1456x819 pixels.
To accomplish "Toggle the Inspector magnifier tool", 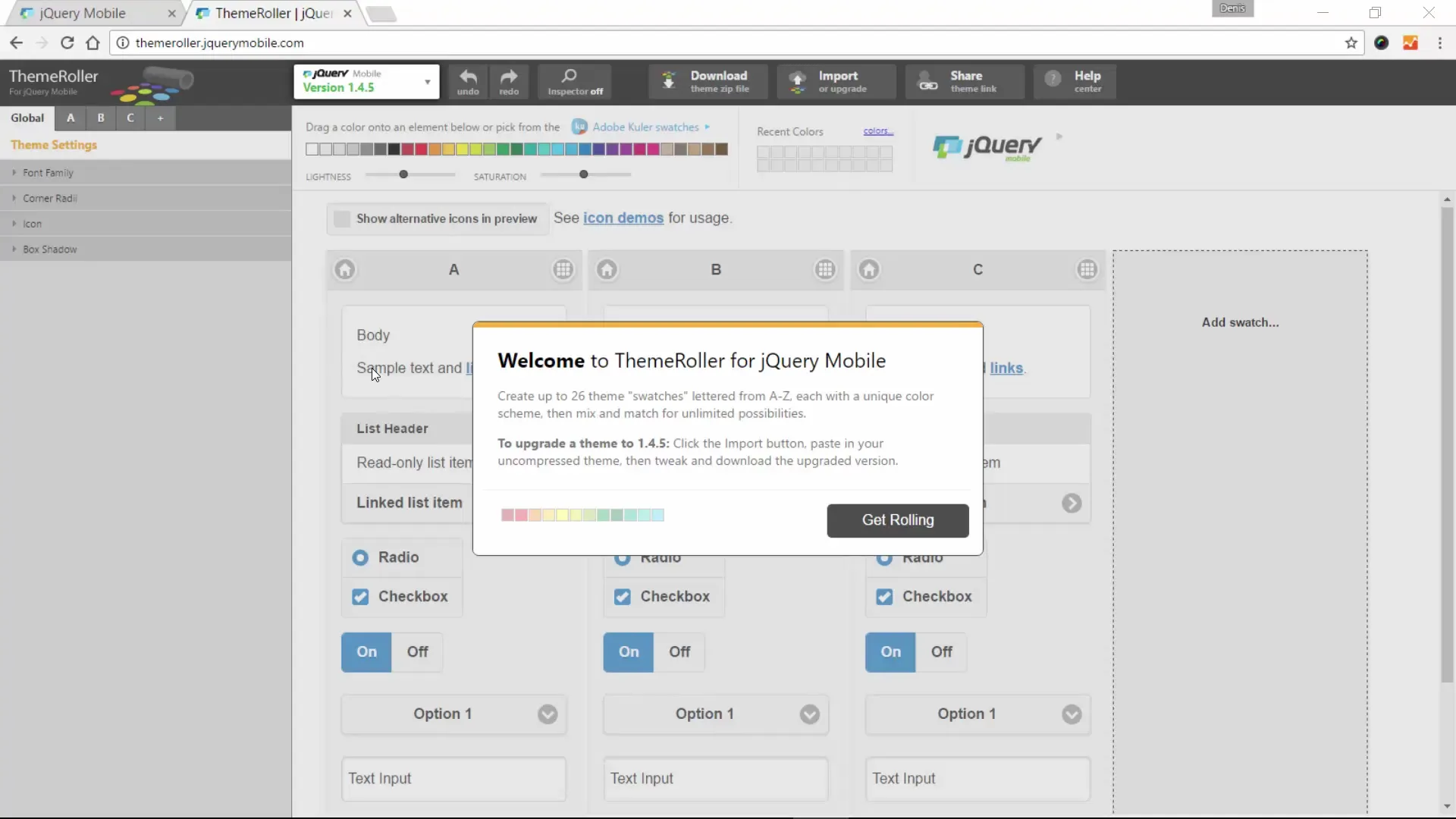I will click(x=575, y=82).
